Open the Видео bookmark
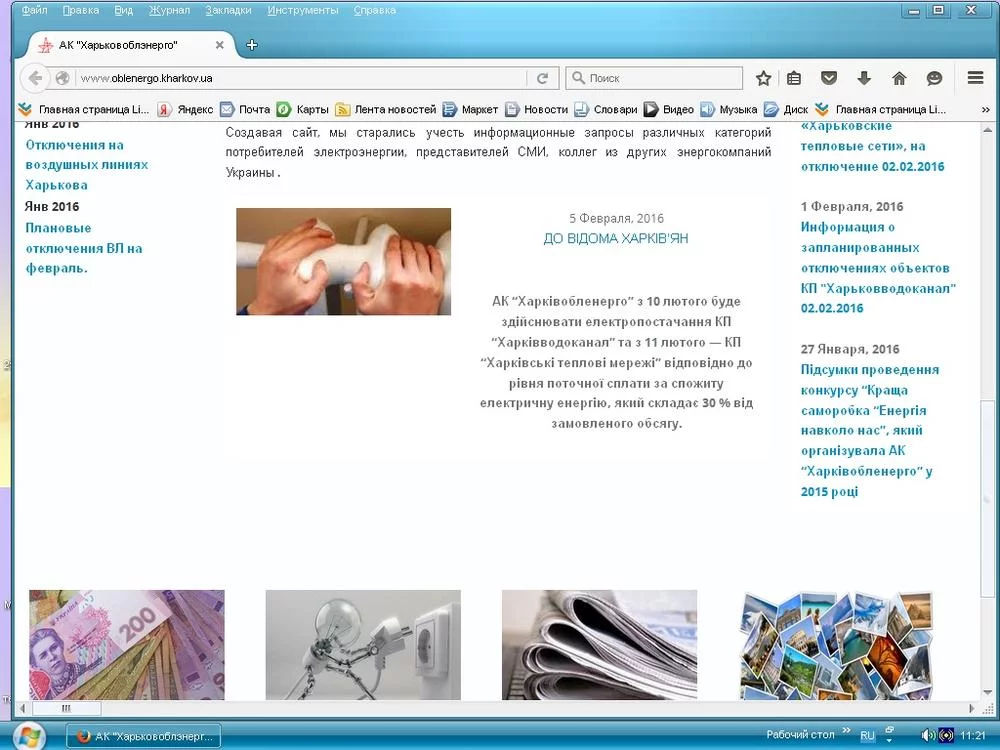 tap(669, 109)
